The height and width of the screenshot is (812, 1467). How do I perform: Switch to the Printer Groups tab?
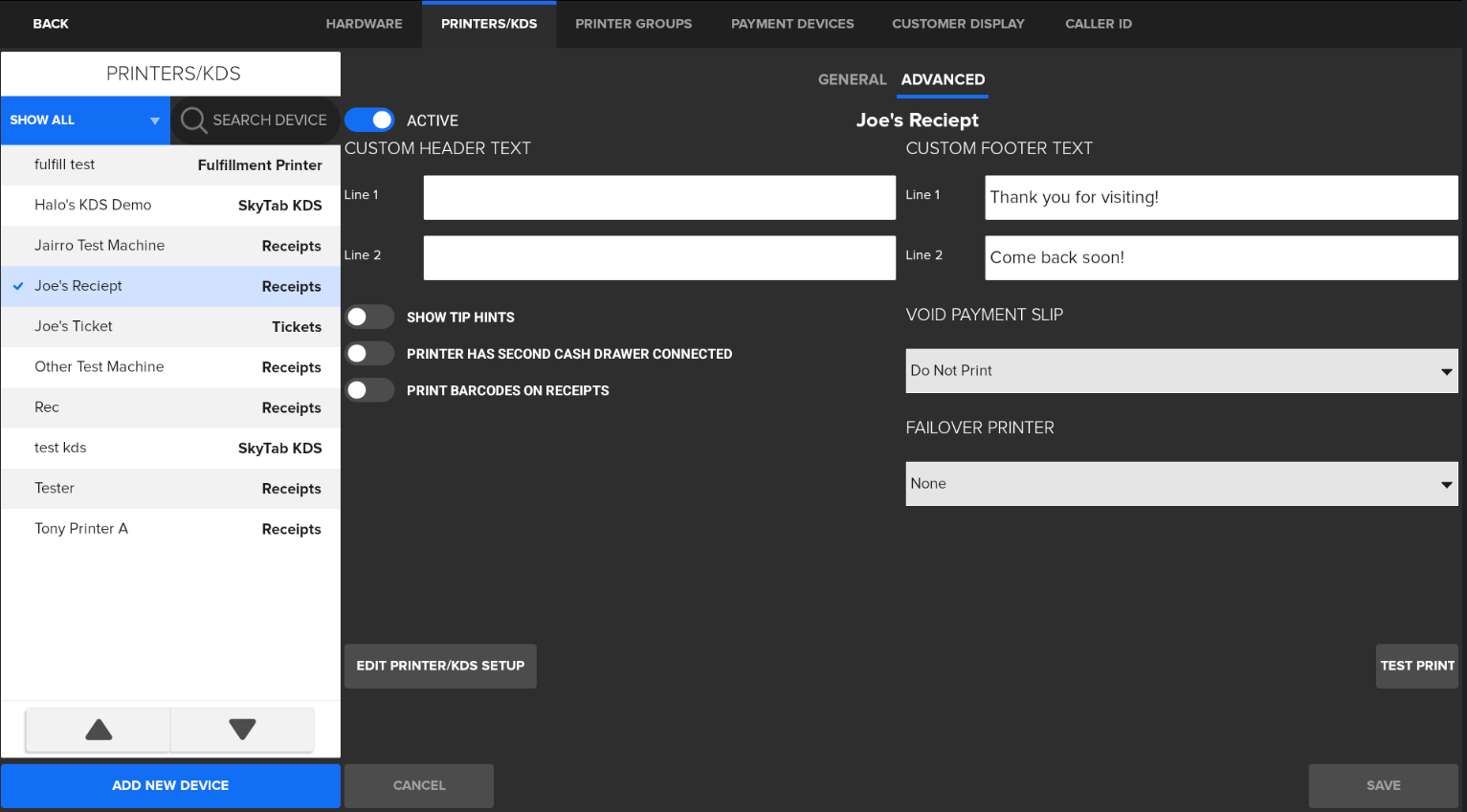point(633,24)
